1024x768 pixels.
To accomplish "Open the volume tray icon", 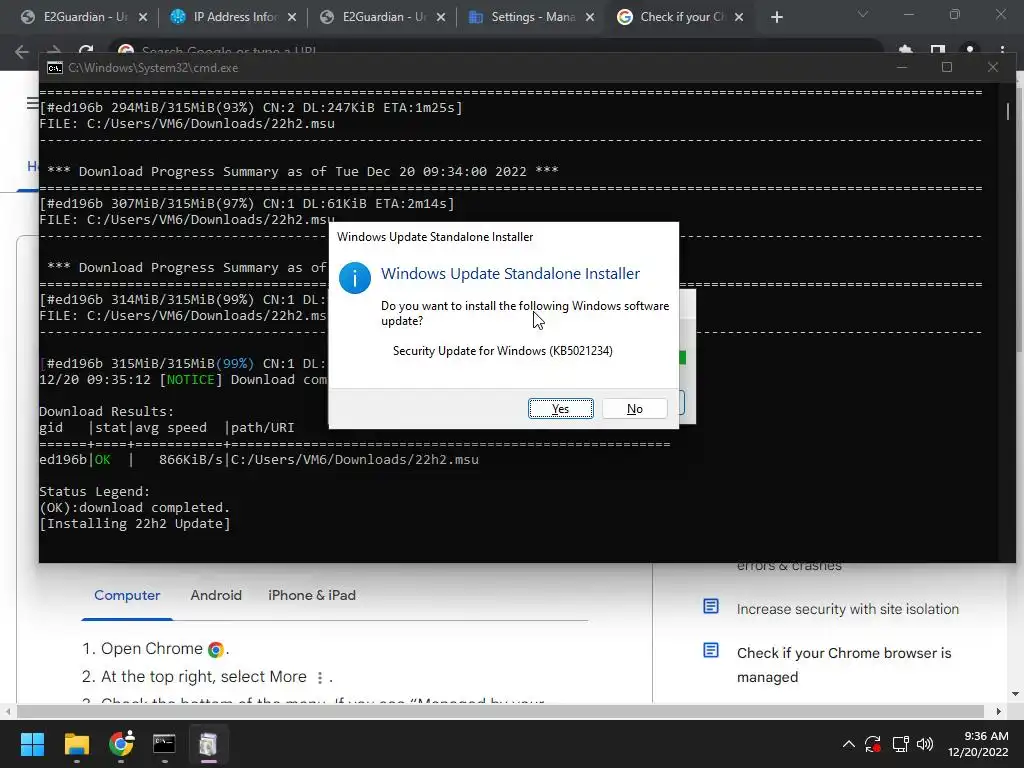I will point(925,744).
